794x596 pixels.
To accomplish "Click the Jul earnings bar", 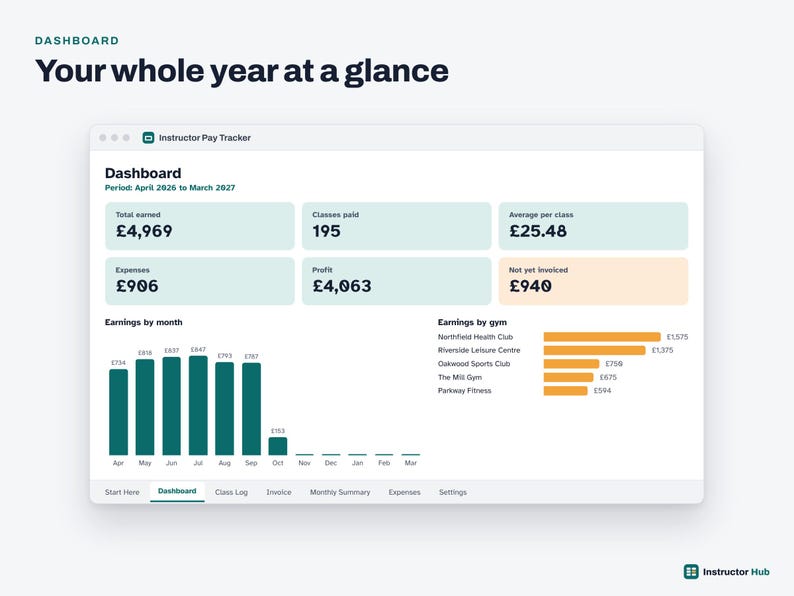I will tap(198, 406).
